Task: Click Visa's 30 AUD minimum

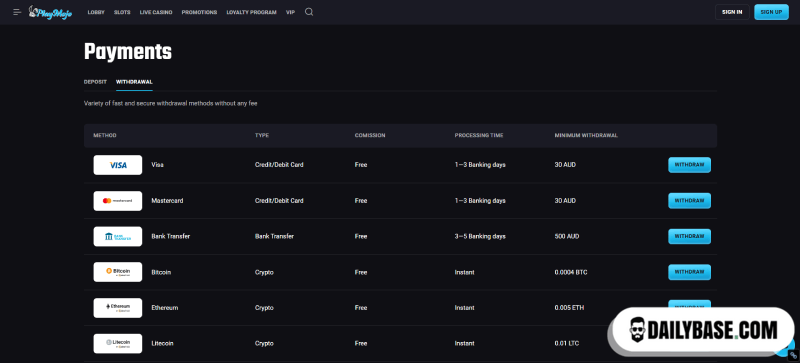Action: pyautogui.click(x=565, y=165)
